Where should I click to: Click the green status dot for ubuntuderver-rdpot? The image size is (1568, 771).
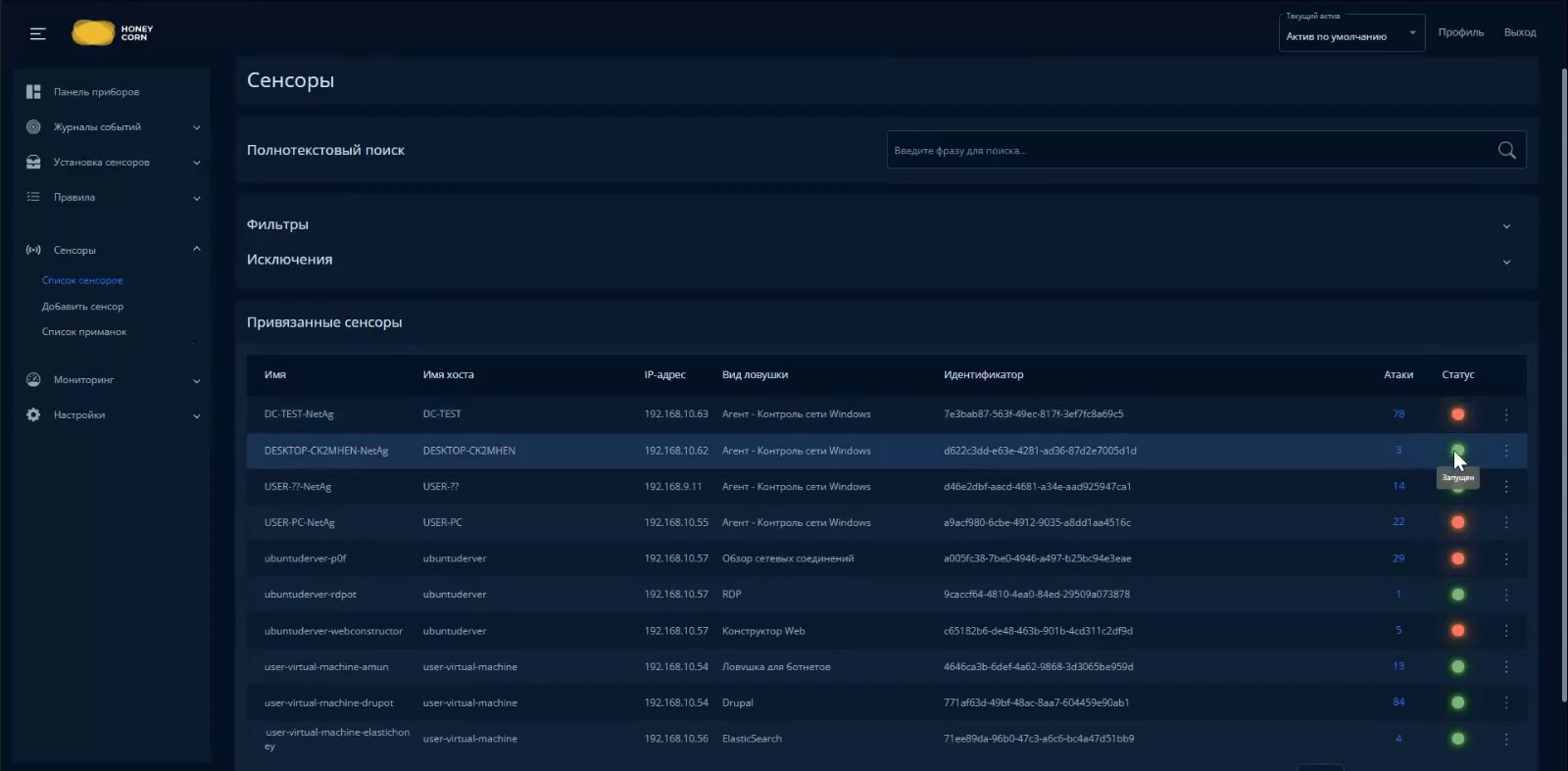pyautogui.click(x=1458, y=595)
